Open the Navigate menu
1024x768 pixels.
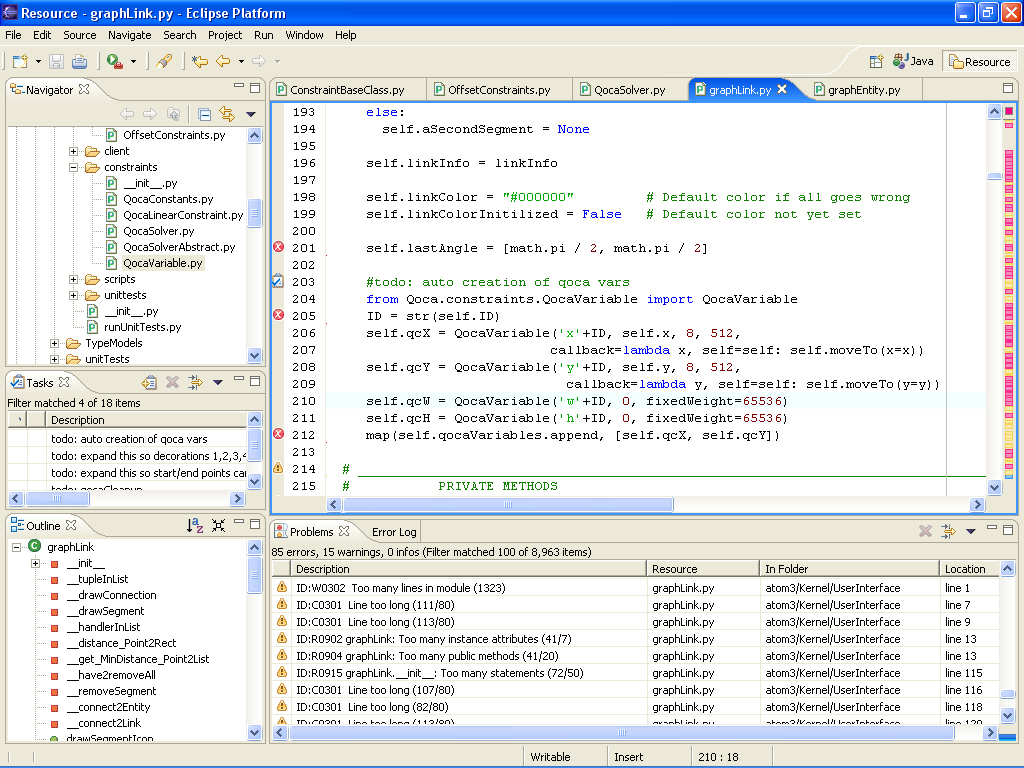[x=128, y=35]
